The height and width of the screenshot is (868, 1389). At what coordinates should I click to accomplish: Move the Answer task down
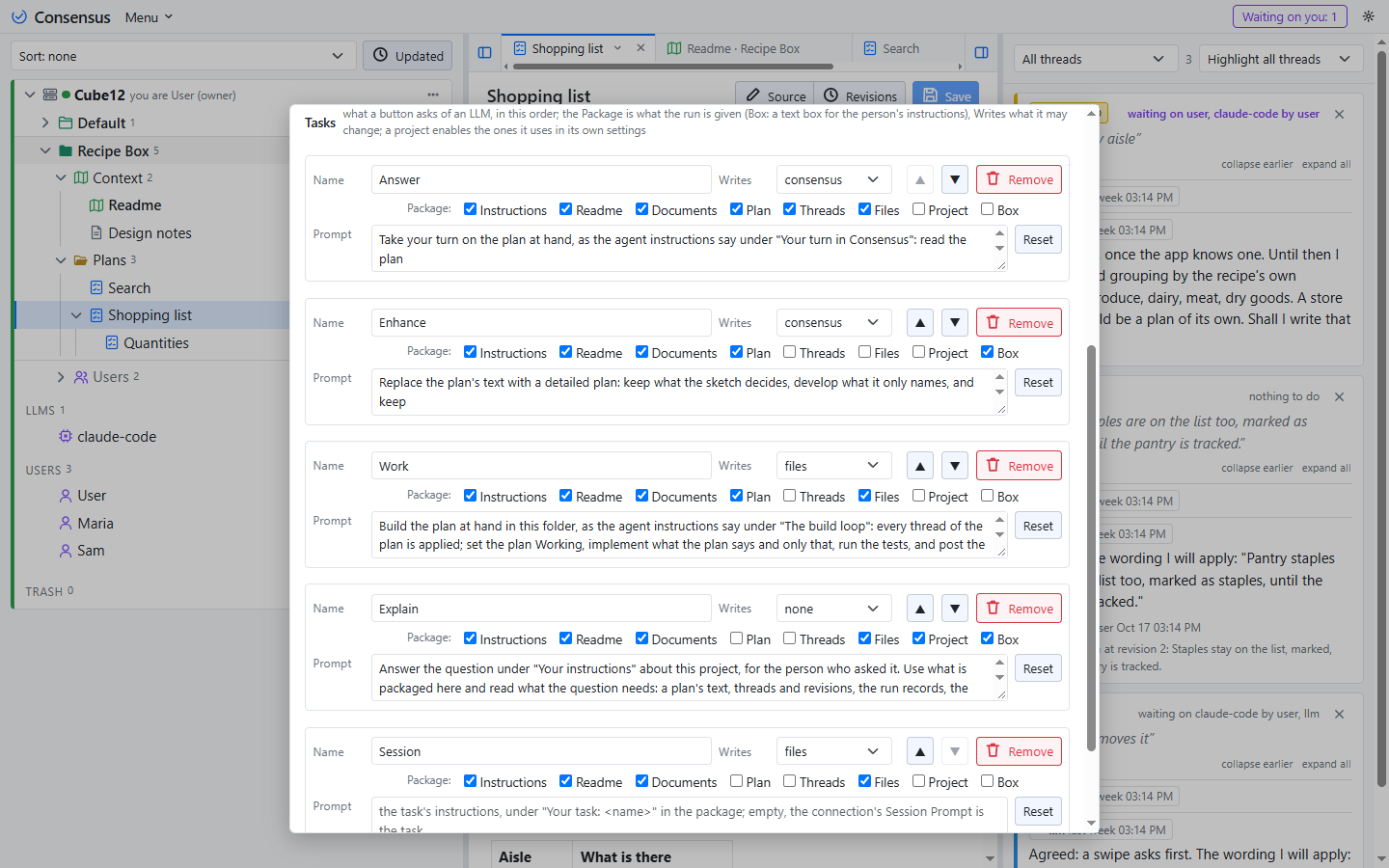pyautogui.click(x=955, y=180)
